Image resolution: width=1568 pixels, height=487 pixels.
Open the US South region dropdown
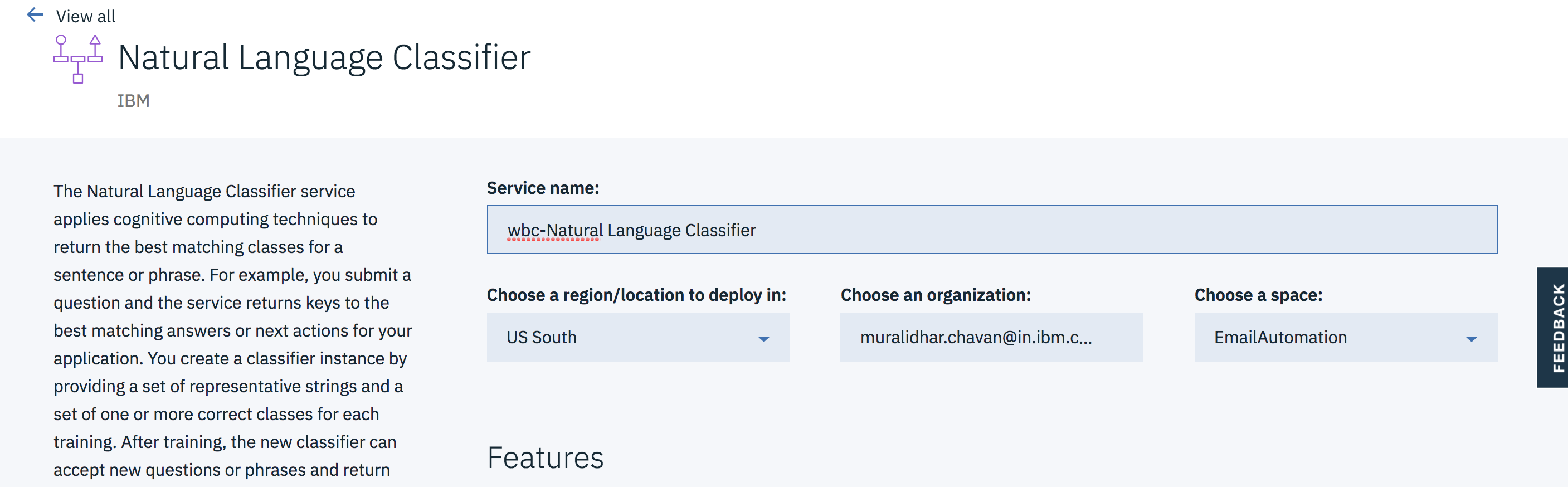coord(637,338)
